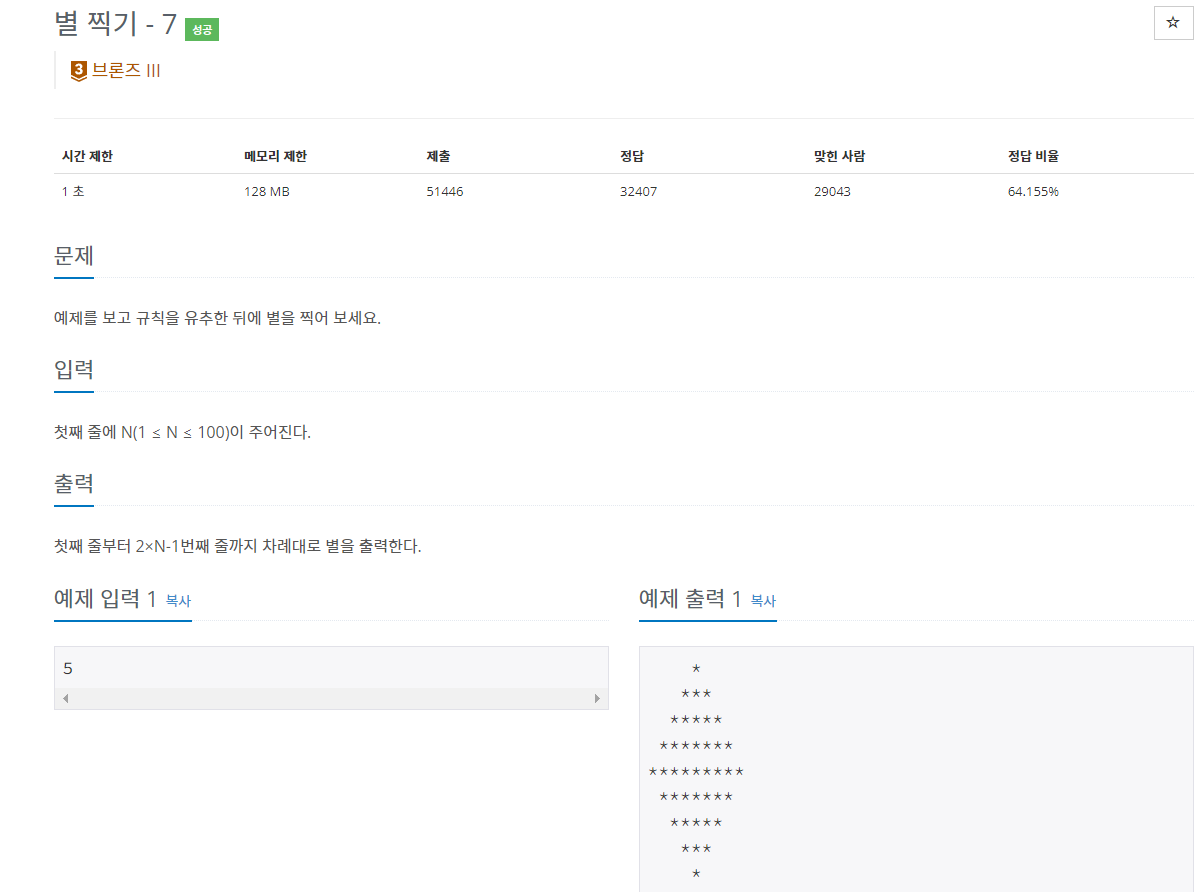Click the title 별 찍기 - 7
The height and width of the screenshot is (892, 1202).
[115, 24]
